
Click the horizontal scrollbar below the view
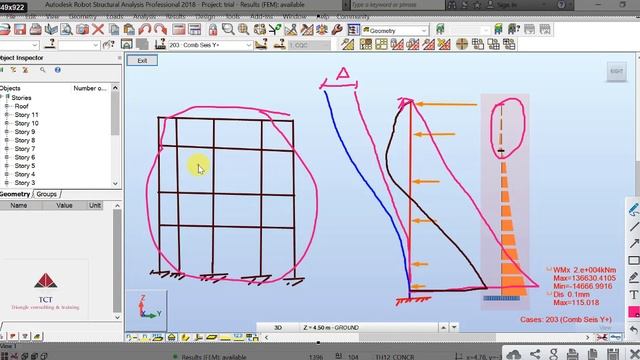(427, 338)
